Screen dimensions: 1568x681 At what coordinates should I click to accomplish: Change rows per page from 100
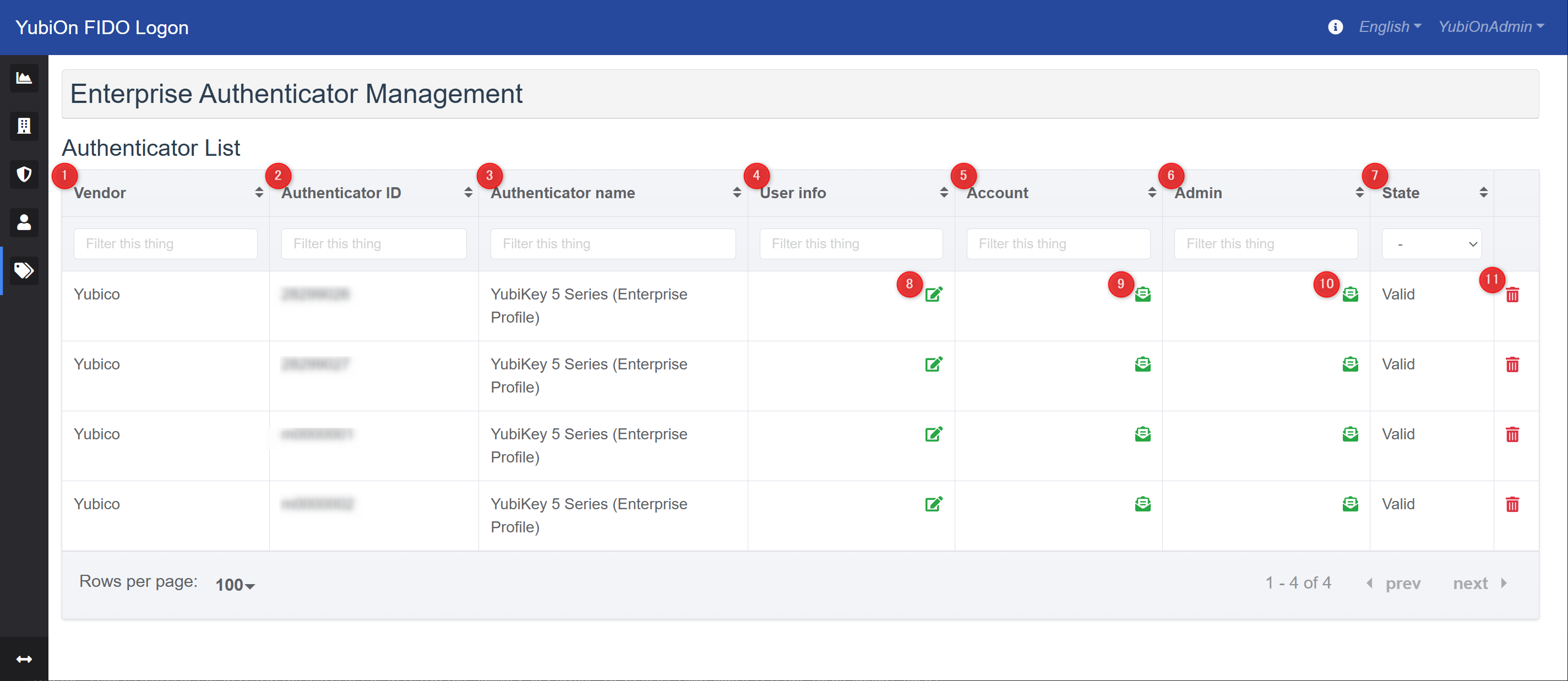pyautogui.click(x=235, y=585)
